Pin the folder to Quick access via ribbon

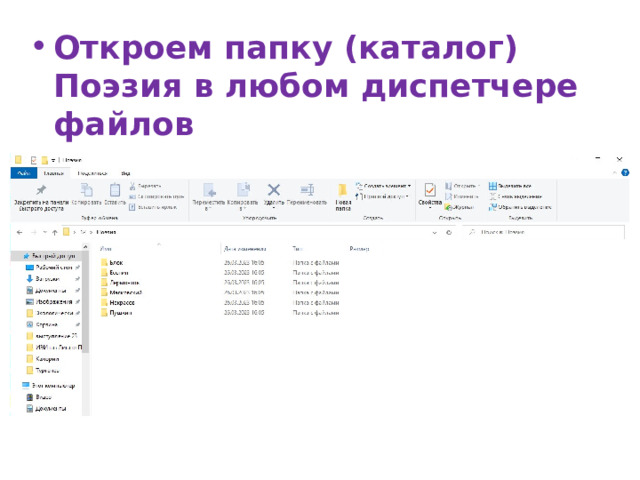(39, 198)
